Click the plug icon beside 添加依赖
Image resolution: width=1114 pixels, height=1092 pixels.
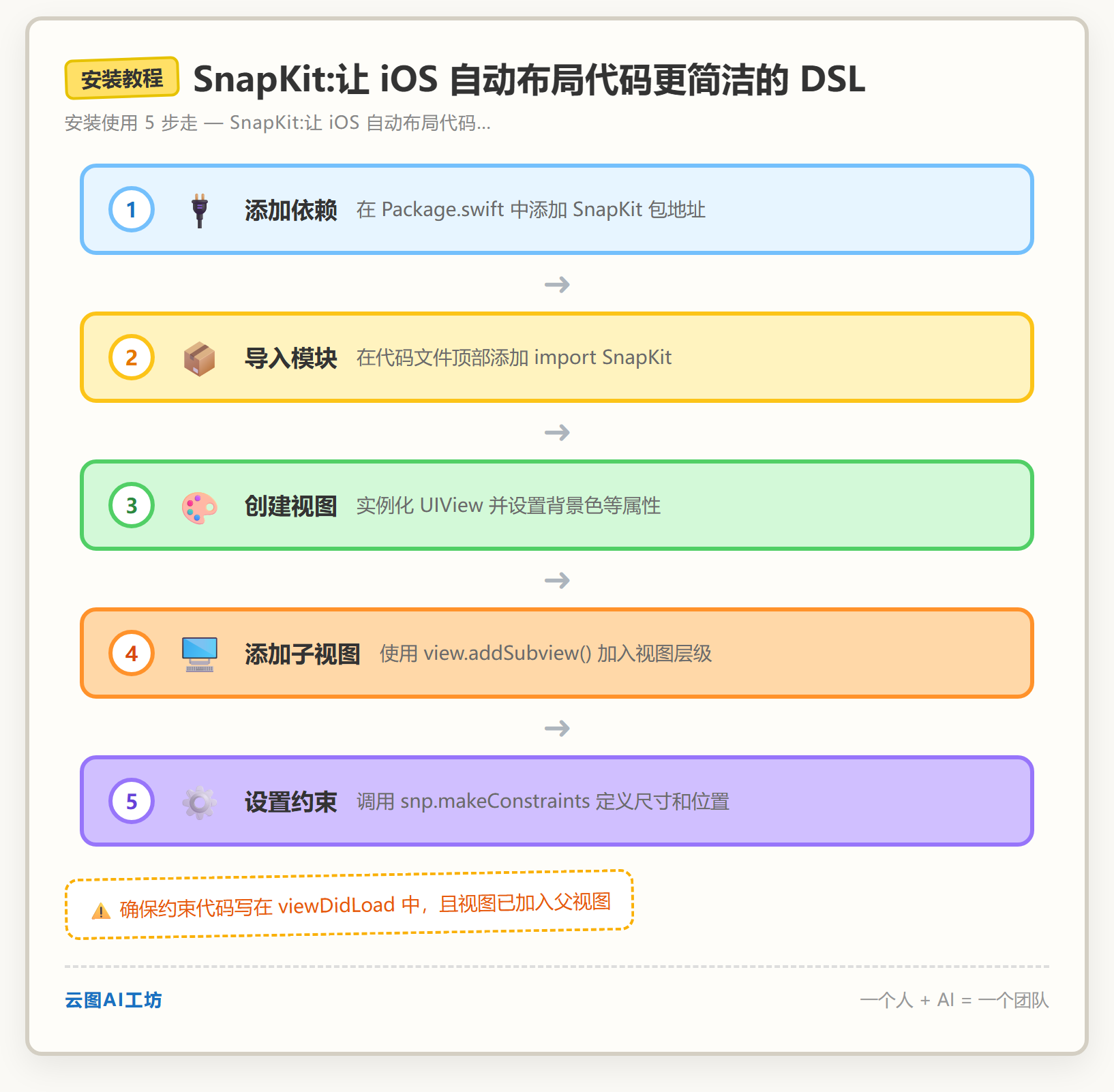pyautogui.click(x=199, y=210)
